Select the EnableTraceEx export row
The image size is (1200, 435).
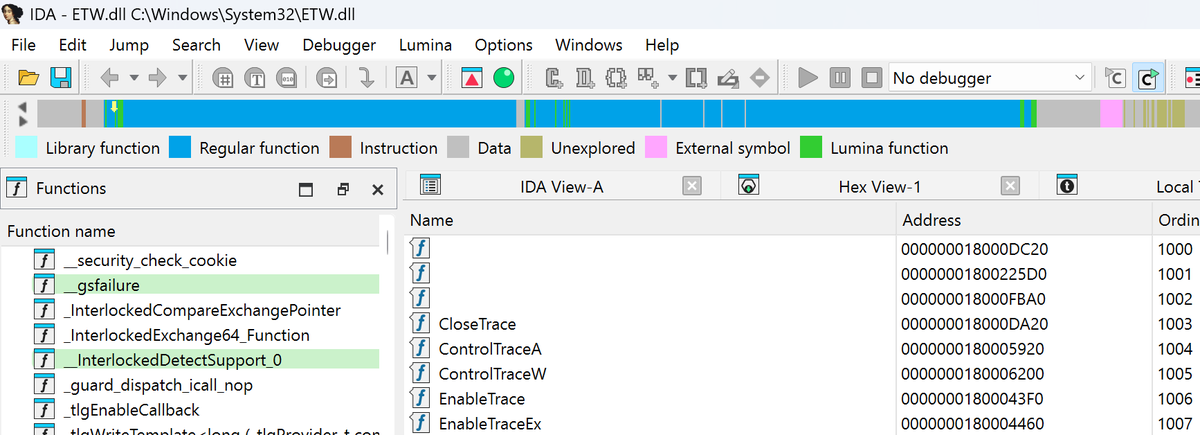[x=802, y=424]
